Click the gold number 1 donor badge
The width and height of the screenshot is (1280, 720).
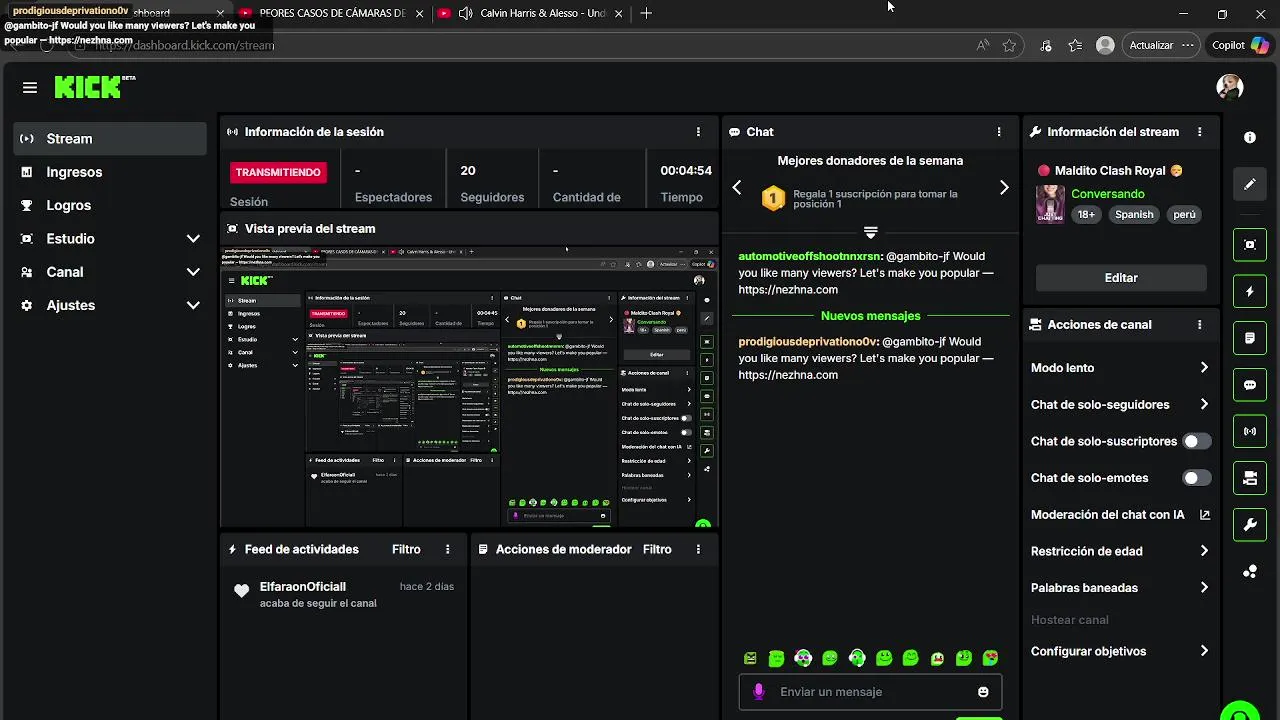pos(773,199)
